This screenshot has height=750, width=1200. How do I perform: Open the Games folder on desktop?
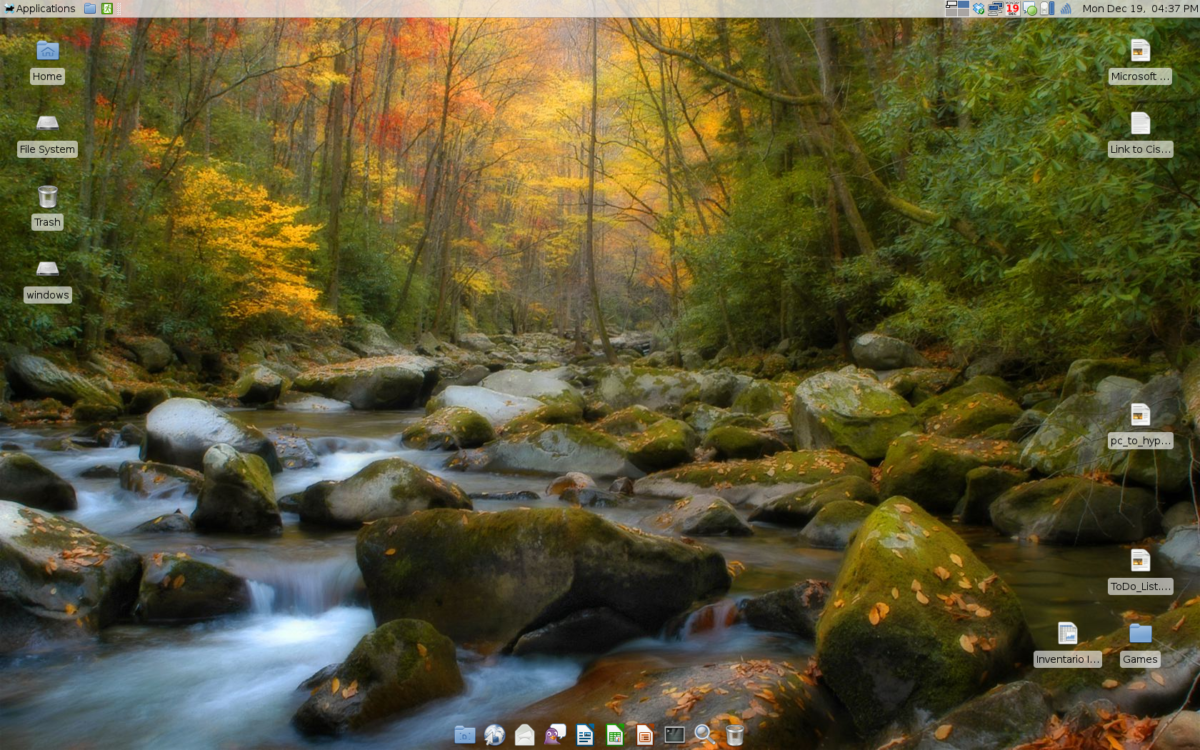pyautogui.click(x=1140, y=633)
